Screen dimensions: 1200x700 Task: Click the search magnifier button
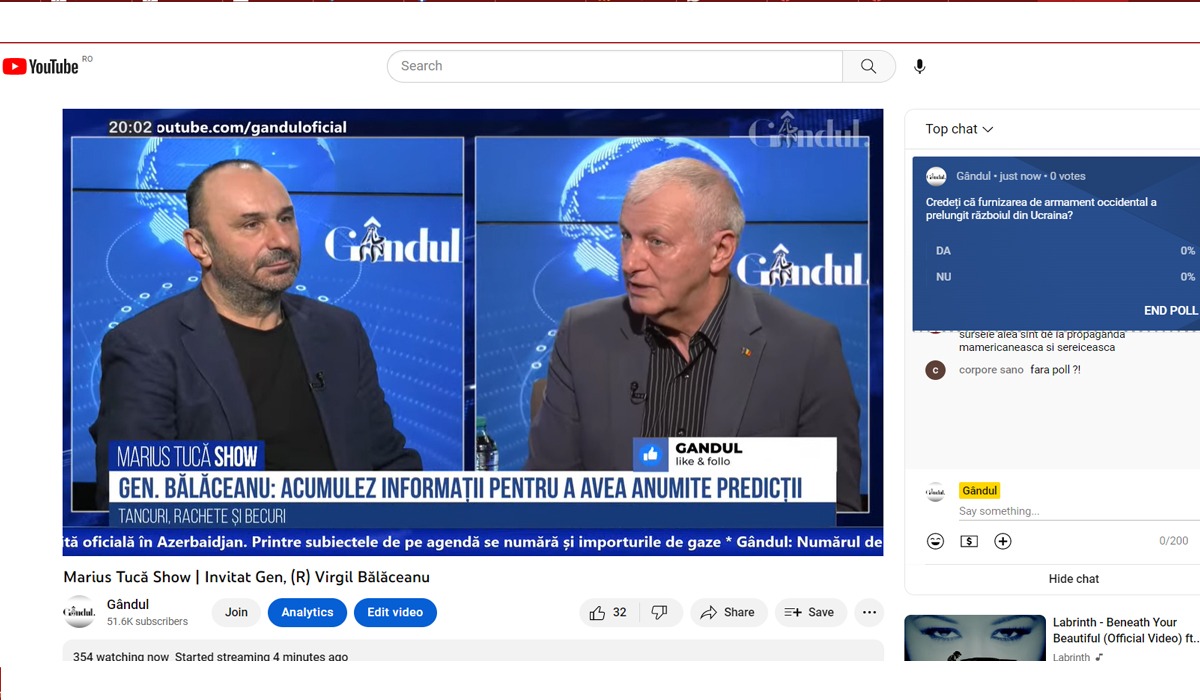click(x=868, y=66)
